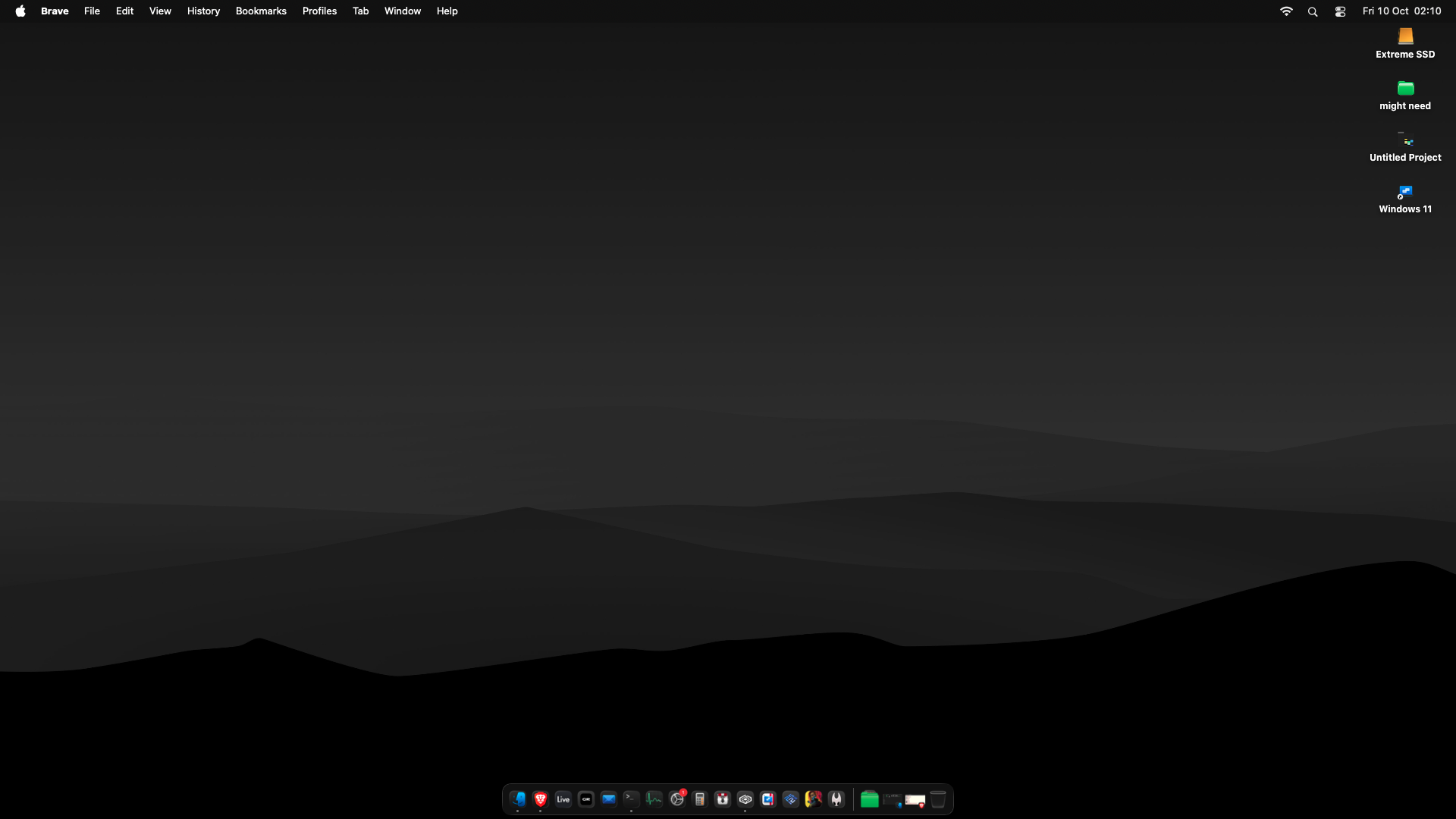The image size is (1456, 819).
Task: Open the Apple menu
Action: [20, 11]
